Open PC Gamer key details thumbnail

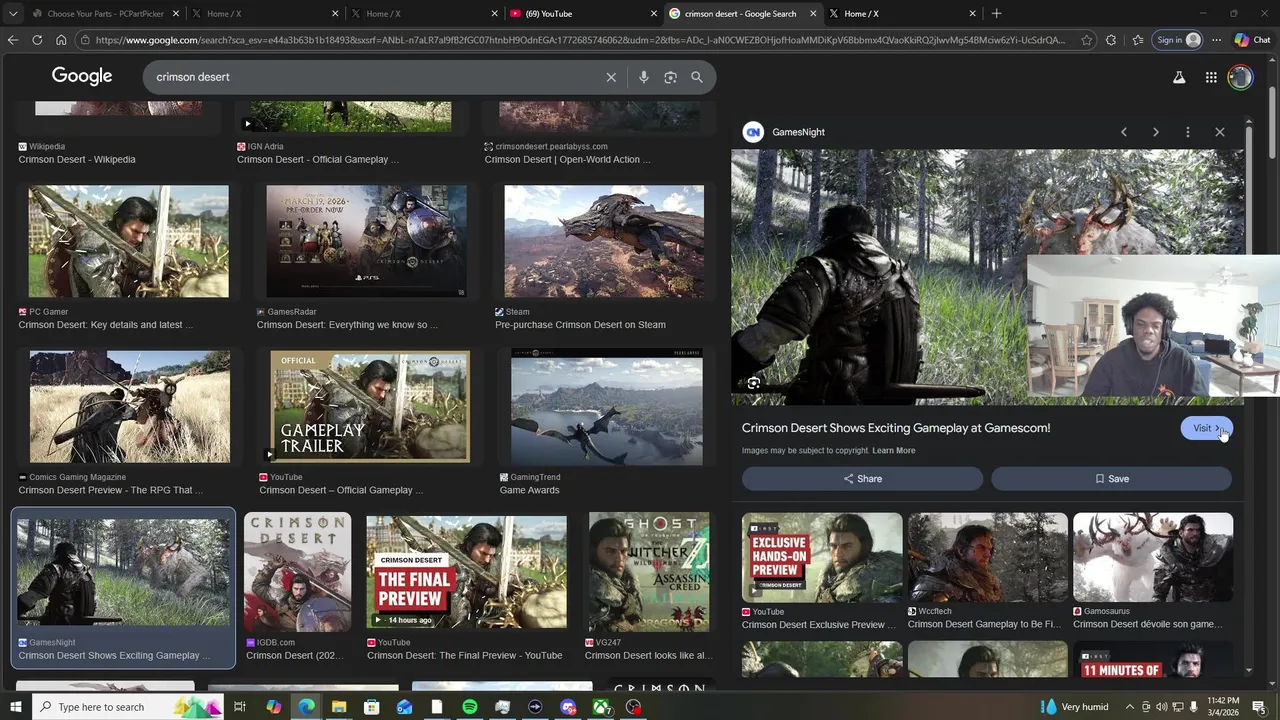click(x=128, y=241)
